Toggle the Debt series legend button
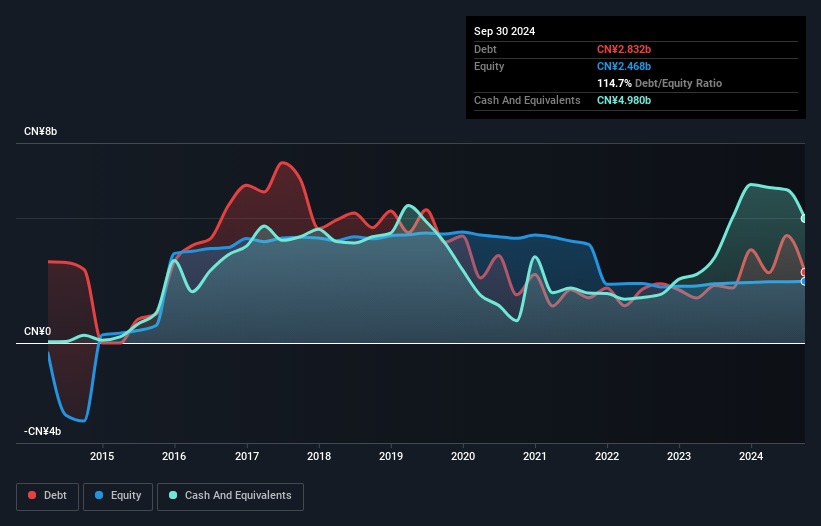 48,496
